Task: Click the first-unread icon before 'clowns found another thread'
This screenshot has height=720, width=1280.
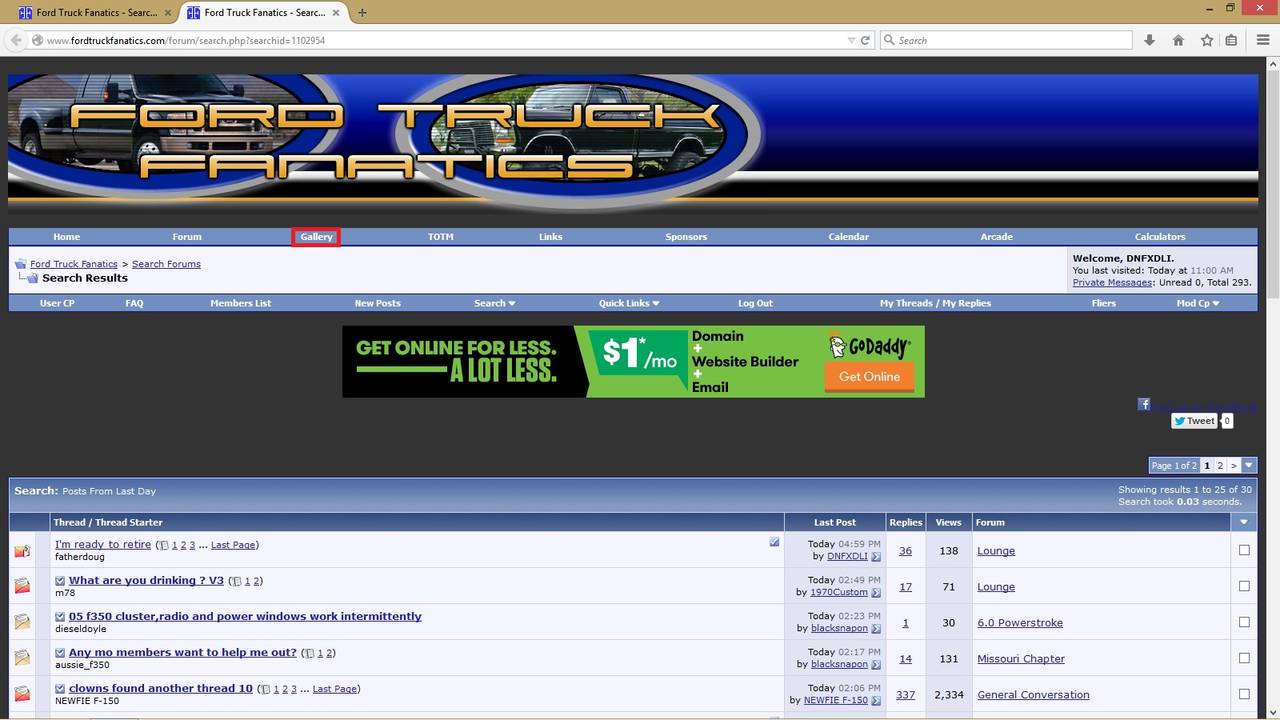Action: tap(60, 689)
